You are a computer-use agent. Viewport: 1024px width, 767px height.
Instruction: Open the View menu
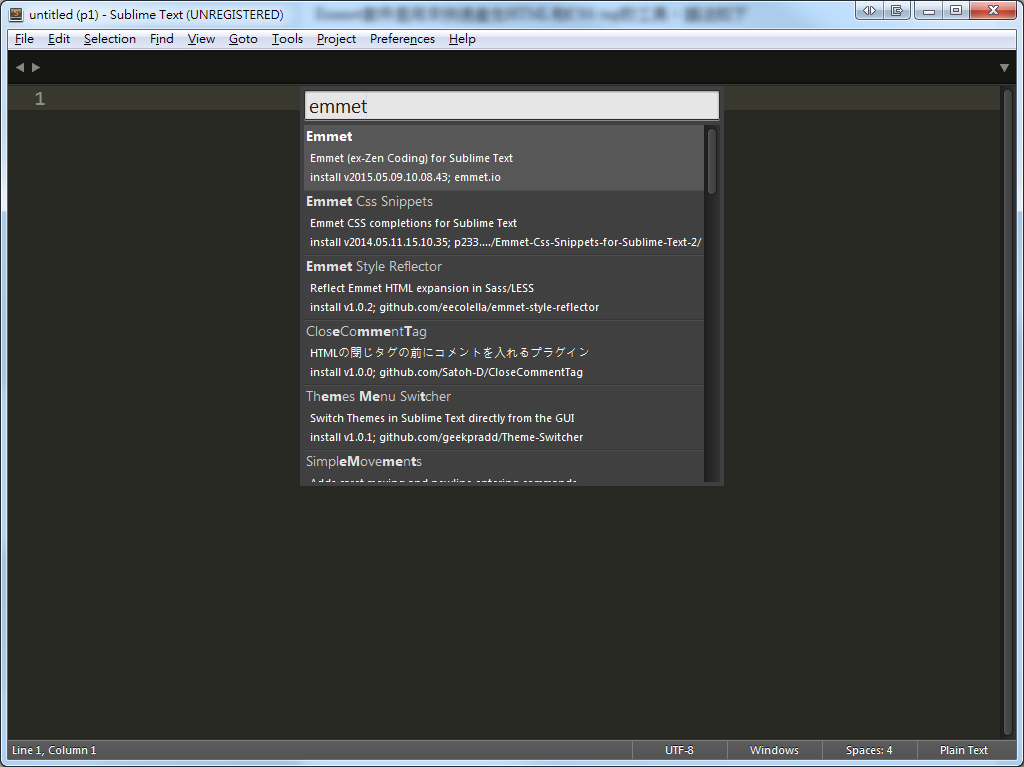coord(201,39)
